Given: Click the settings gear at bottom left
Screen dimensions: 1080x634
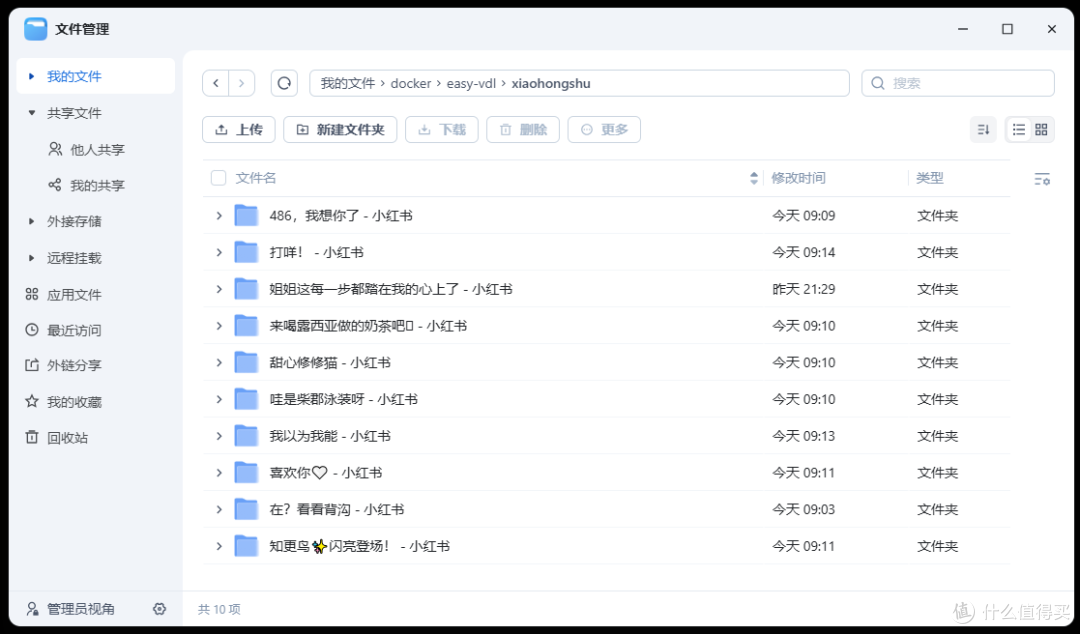Looking at the screenshot, I should (x=159, y=608).
